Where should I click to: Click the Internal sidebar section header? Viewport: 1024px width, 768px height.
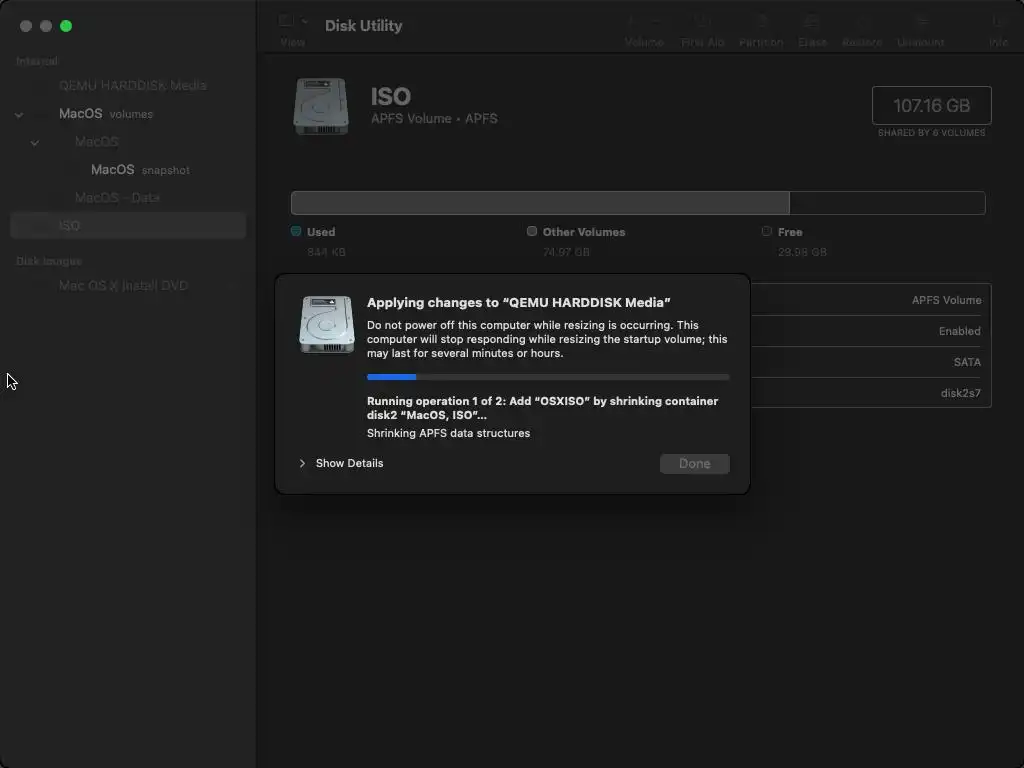(x=37, y=61)
